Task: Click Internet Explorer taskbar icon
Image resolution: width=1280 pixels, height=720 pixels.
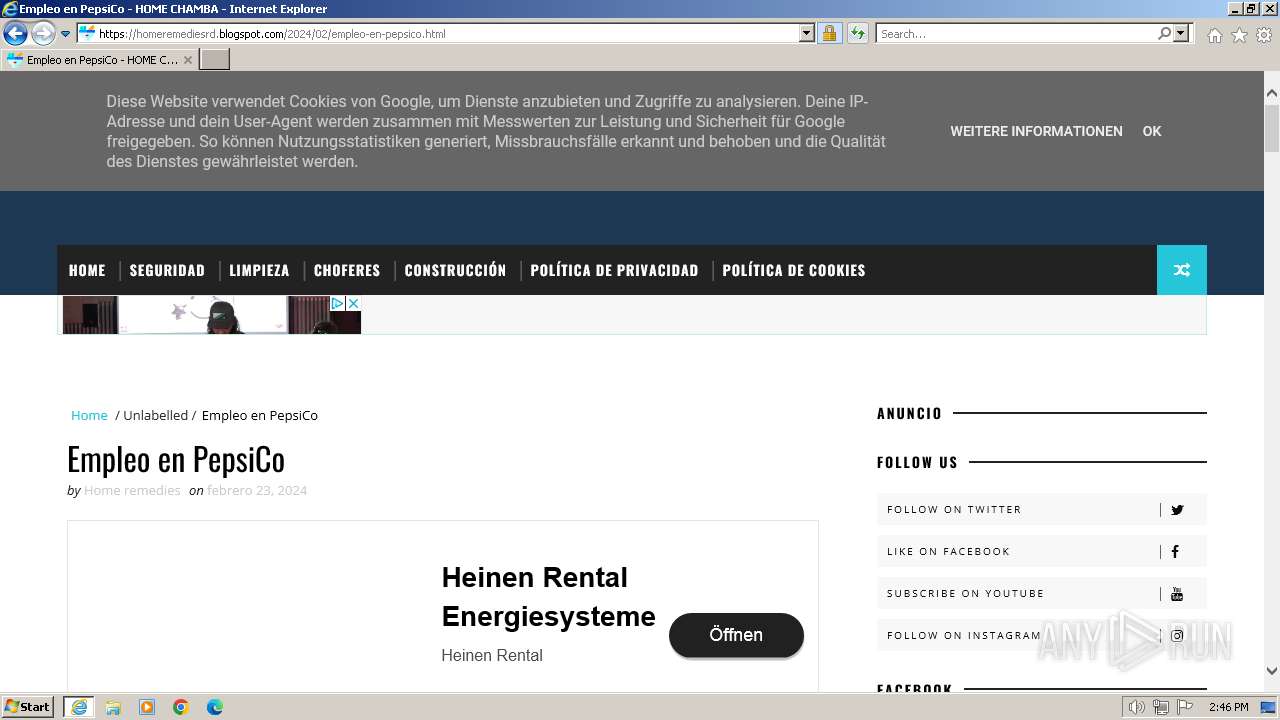Action: 79,707
